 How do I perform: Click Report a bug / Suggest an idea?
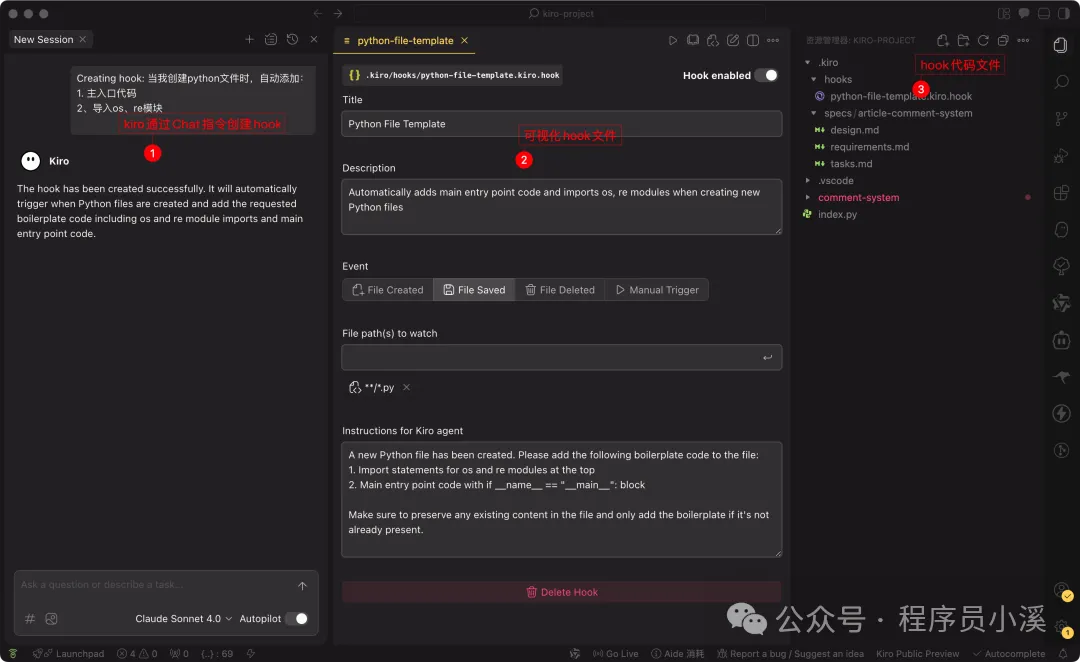click(x=790, y=654)
